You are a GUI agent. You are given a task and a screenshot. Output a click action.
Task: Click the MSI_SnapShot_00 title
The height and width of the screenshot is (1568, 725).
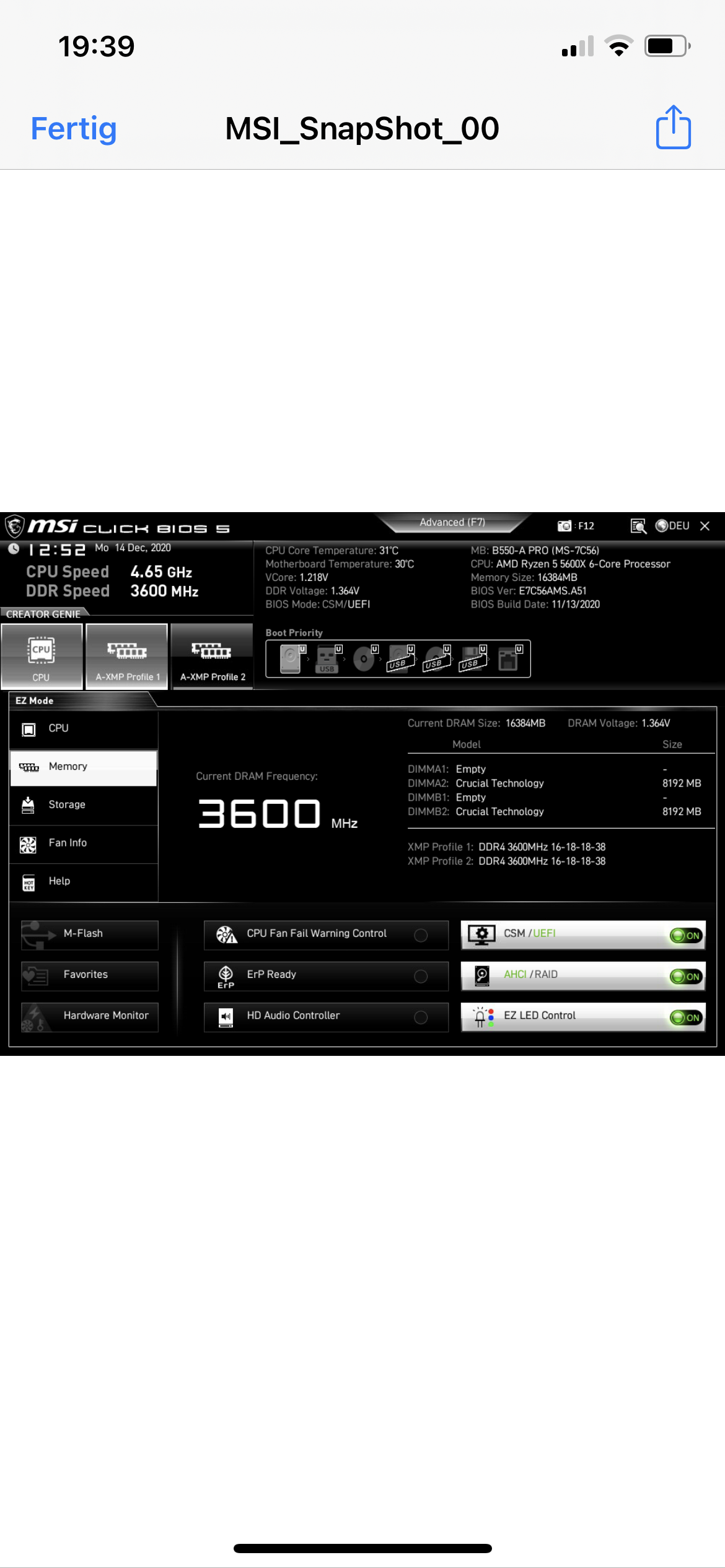pyautogui.click(x=362, y=129)
